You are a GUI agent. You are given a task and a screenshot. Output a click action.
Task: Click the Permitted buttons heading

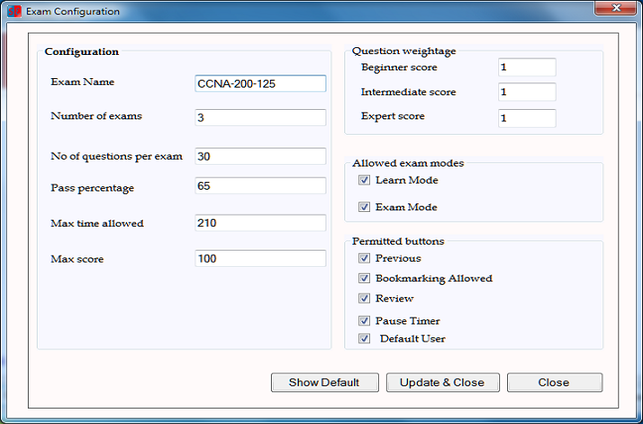tap(398, 241)
